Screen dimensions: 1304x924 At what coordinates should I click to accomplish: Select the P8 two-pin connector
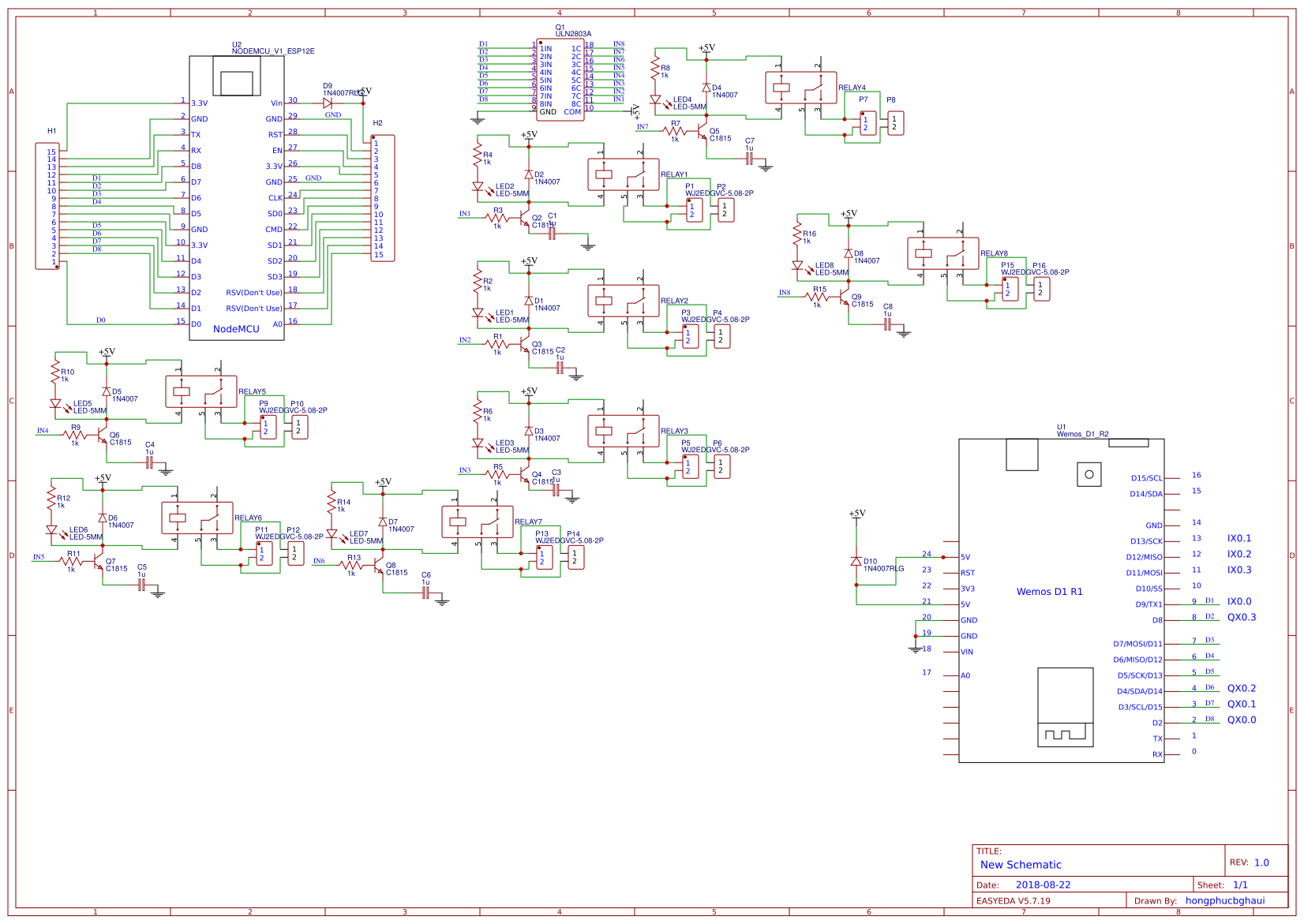click(894, 122)
